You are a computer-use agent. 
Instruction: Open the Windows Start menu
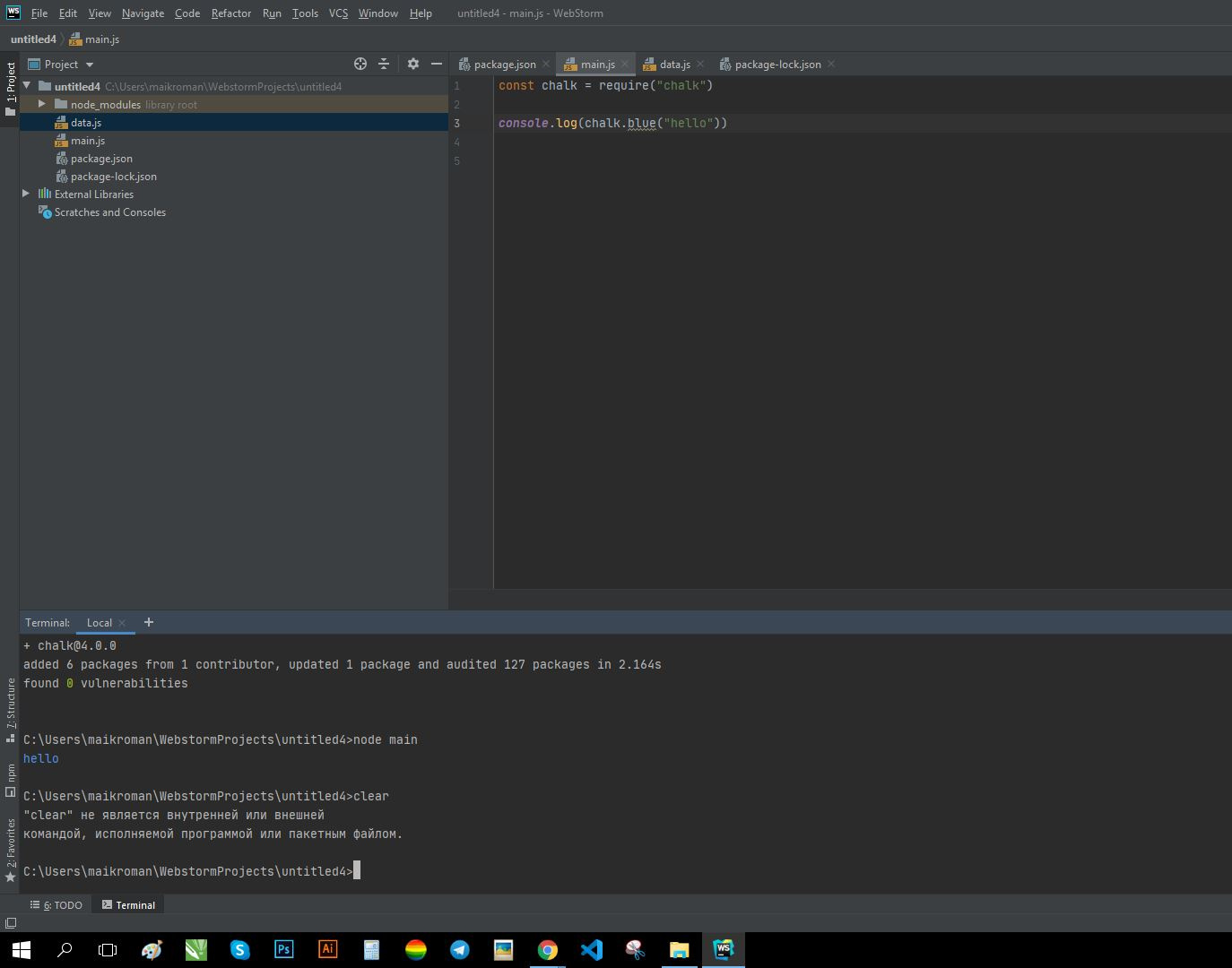pos(22,950)
